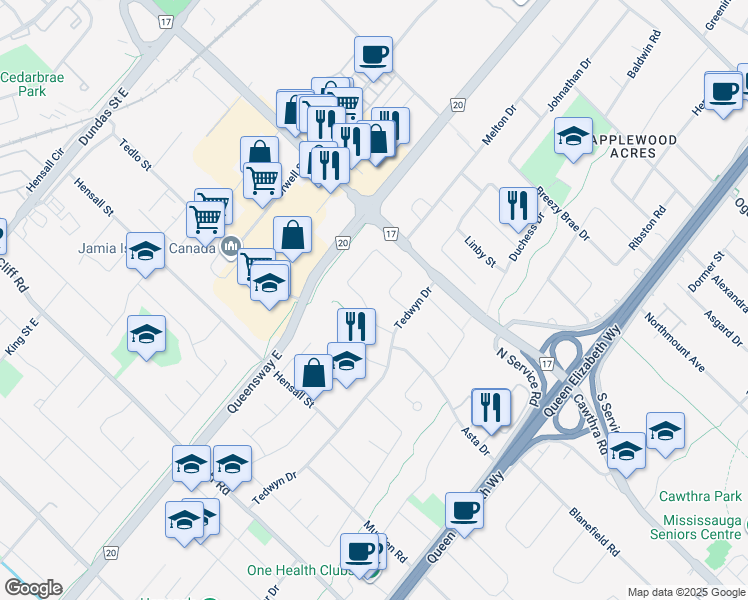Image resolution: width=748 pixels, height=600 pixels.
Task: Click the cafe icon at top of map
Action: (373, 55)
